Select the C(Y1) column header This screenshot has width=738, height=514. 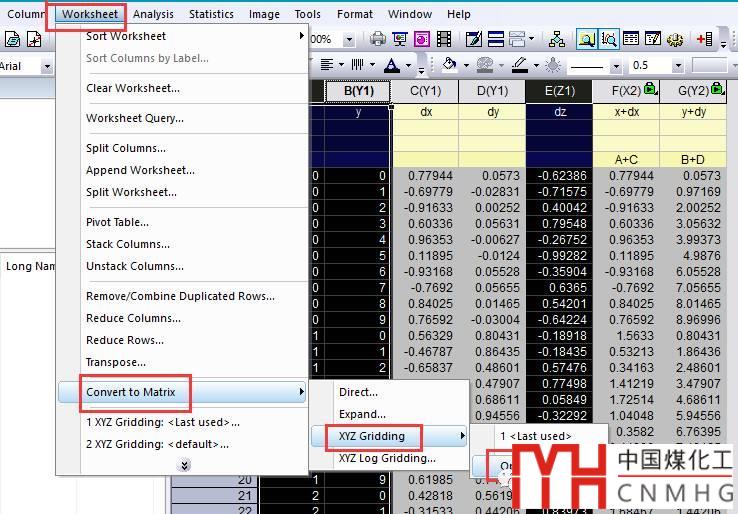point(425,91)
